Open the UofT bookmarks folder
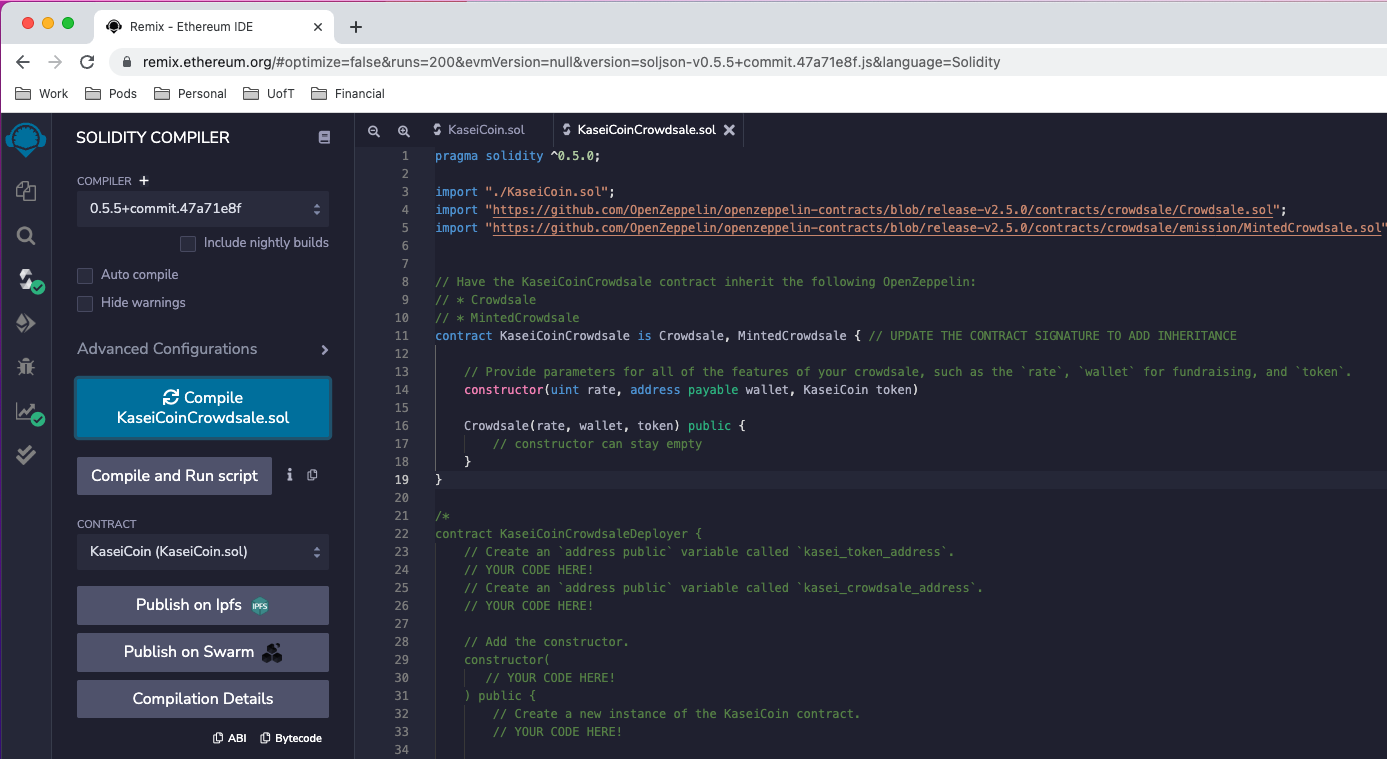This screenshot has width=1387, height=759. pyautogui.click(x=268, y=93)
